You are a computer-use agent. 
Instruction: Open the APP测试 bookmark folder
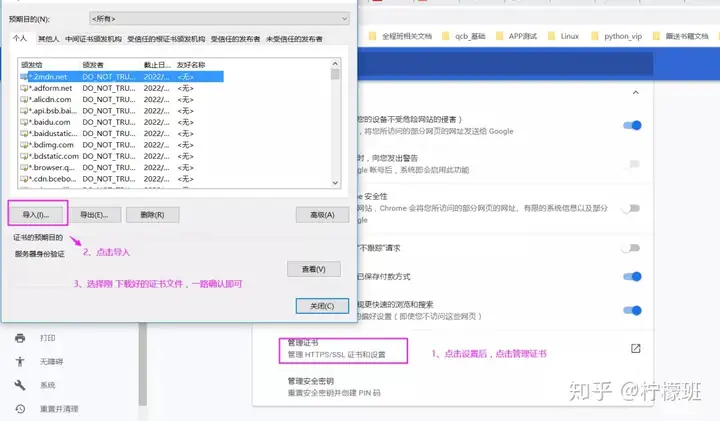[516, 36]
